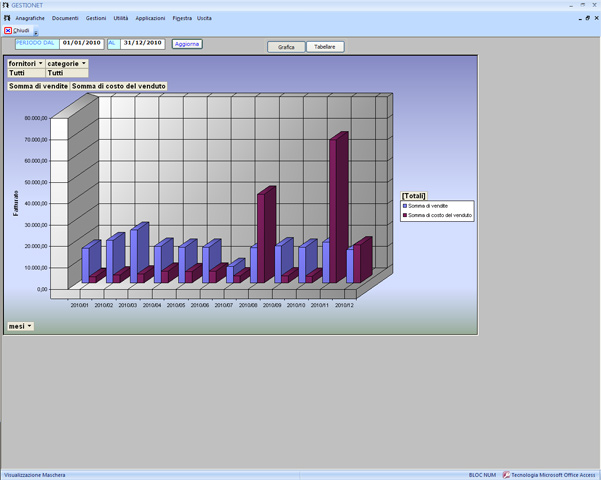Viewport: 601px width, 480px height.
Task: Click Somma di costo del venduto field button
Action: pos(119,86)
